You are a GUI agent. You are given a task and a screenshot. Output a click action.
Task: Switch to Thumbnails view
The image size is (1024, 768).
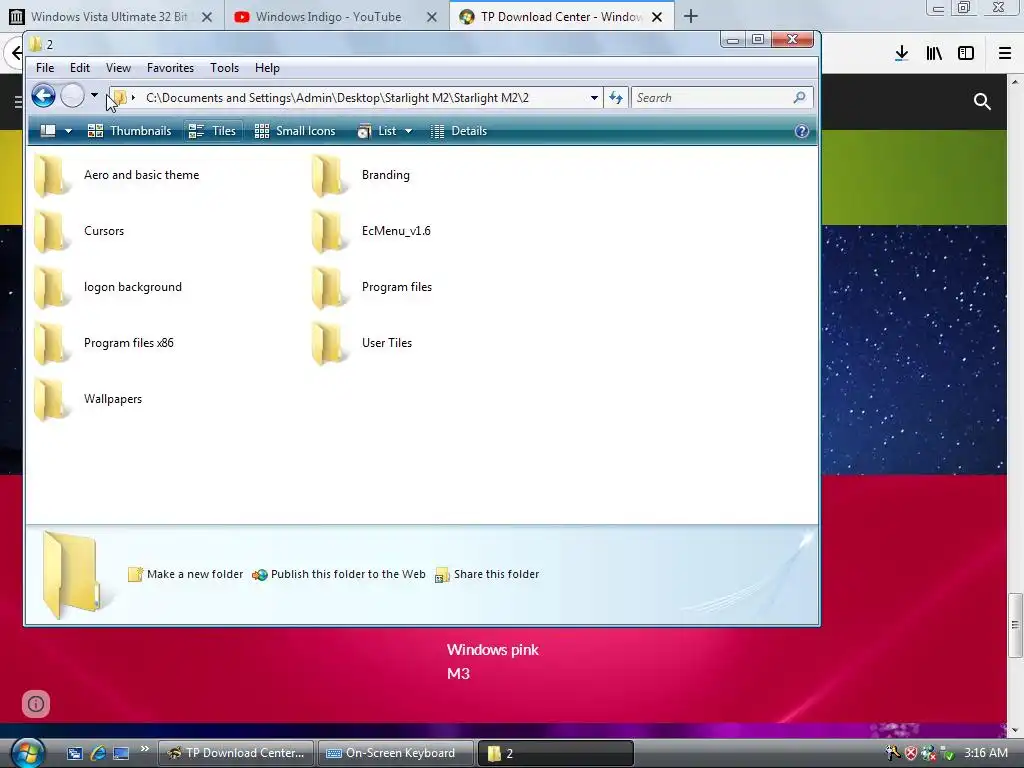129,131
